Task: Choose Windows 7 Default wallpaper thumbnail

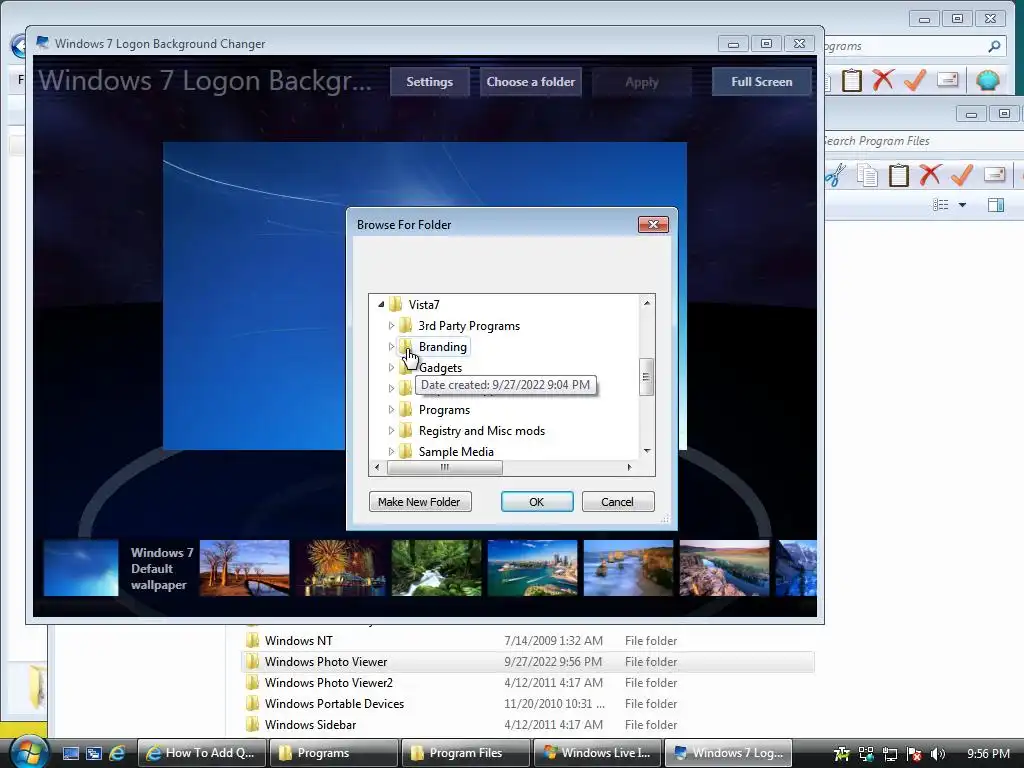Action: click(81, 568)
